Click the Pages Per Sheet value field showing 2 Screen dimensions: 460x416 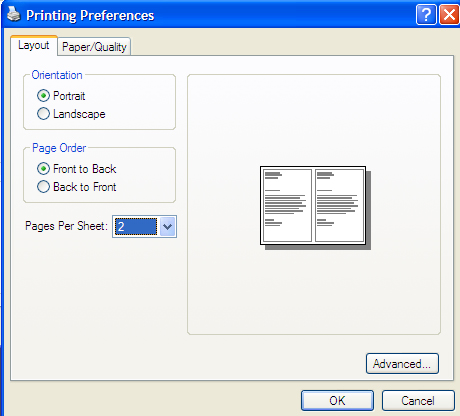point(136,227)
